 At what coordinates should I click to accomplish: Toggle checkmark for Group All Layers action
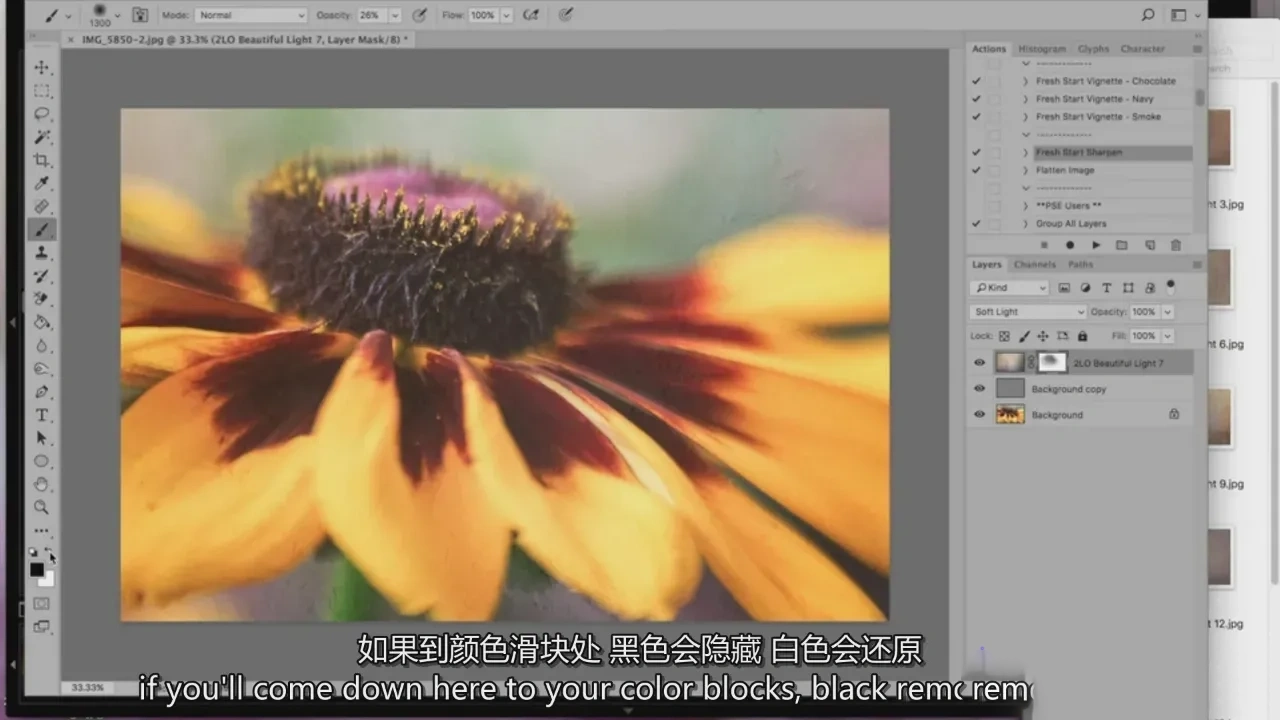(976, 224)
